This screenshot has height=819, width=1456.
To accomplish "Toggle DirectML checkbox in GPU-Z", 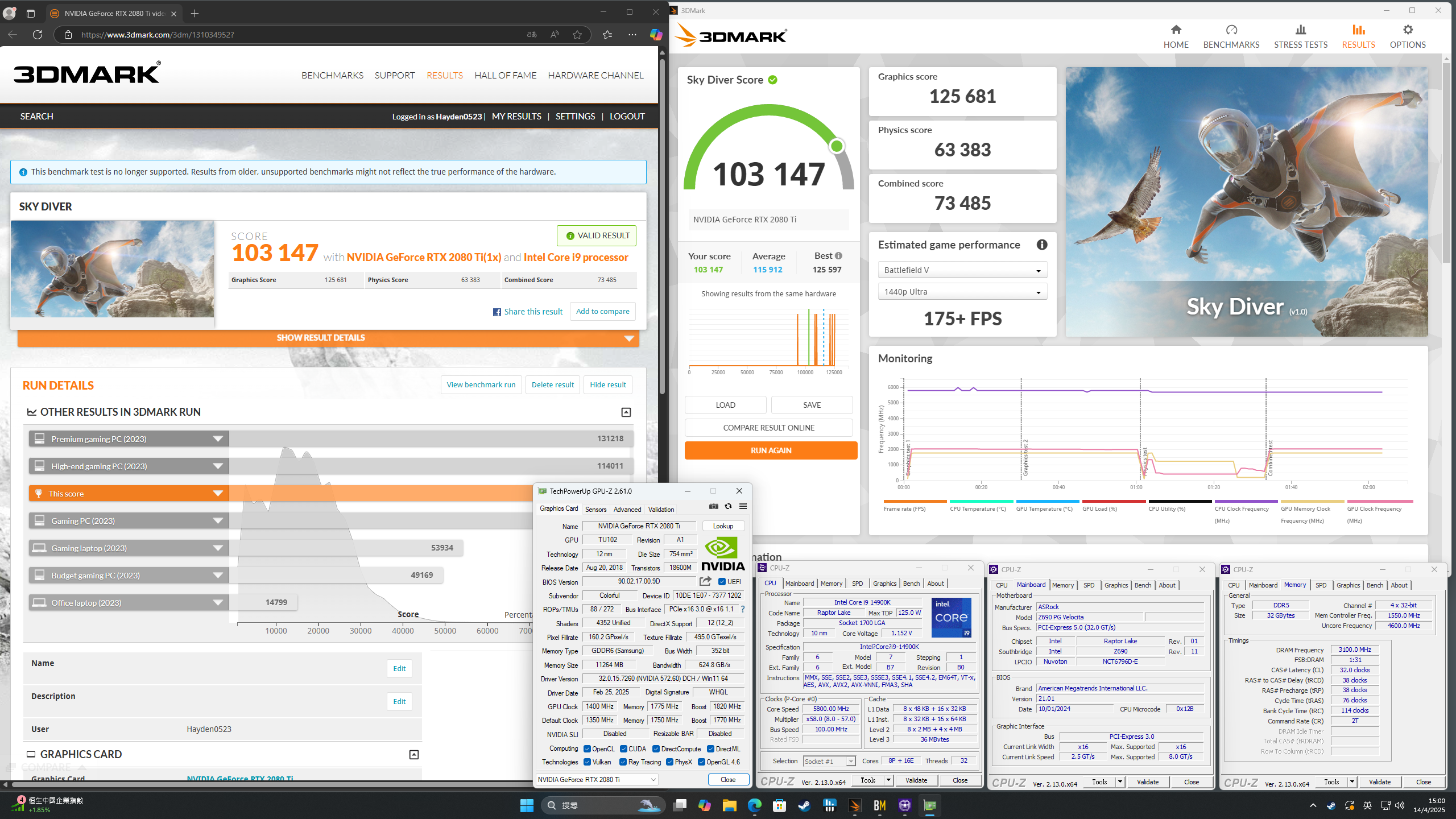I will pos(710,748).
